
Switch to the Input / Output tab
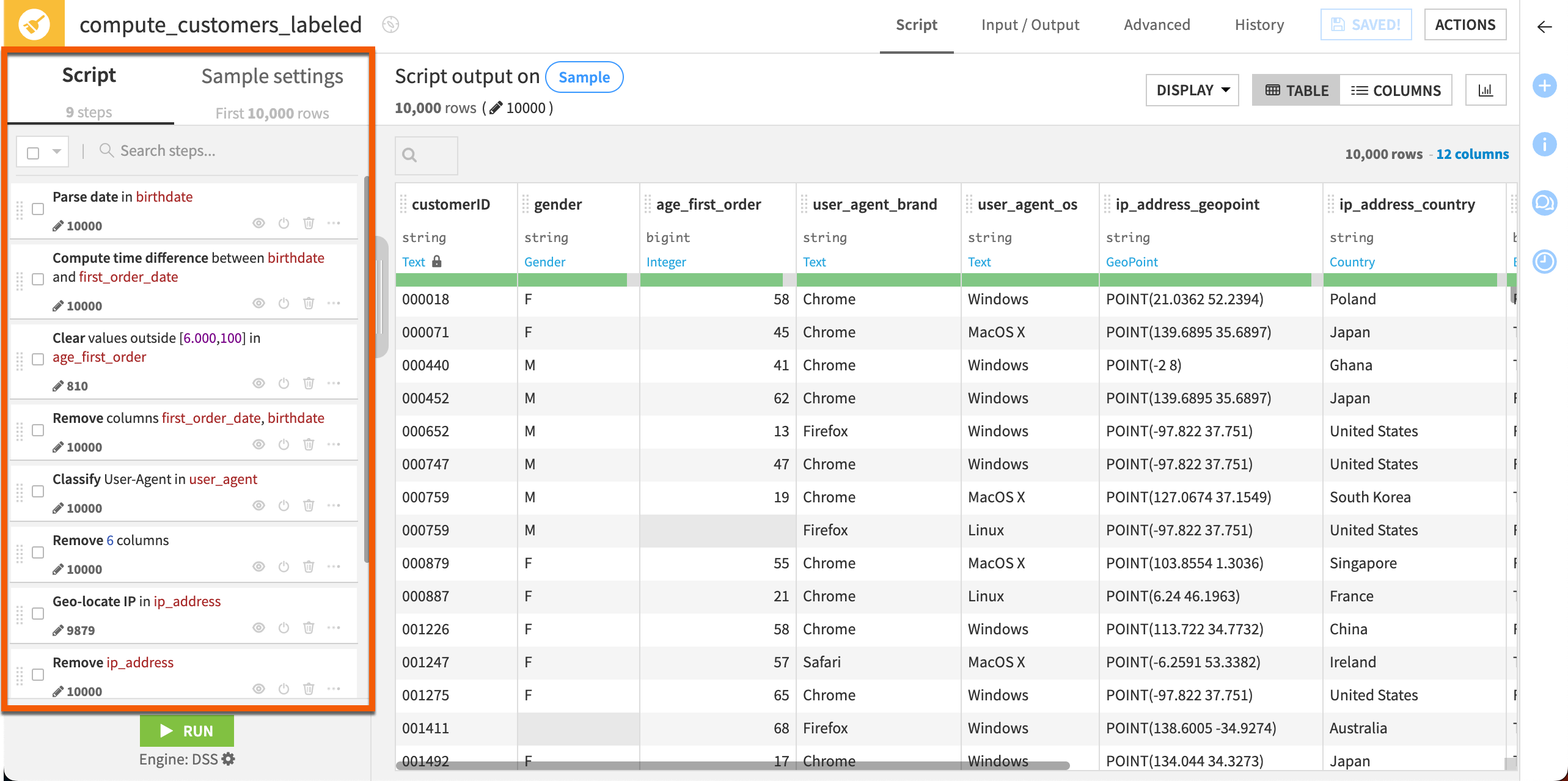tap(1030, 24)
